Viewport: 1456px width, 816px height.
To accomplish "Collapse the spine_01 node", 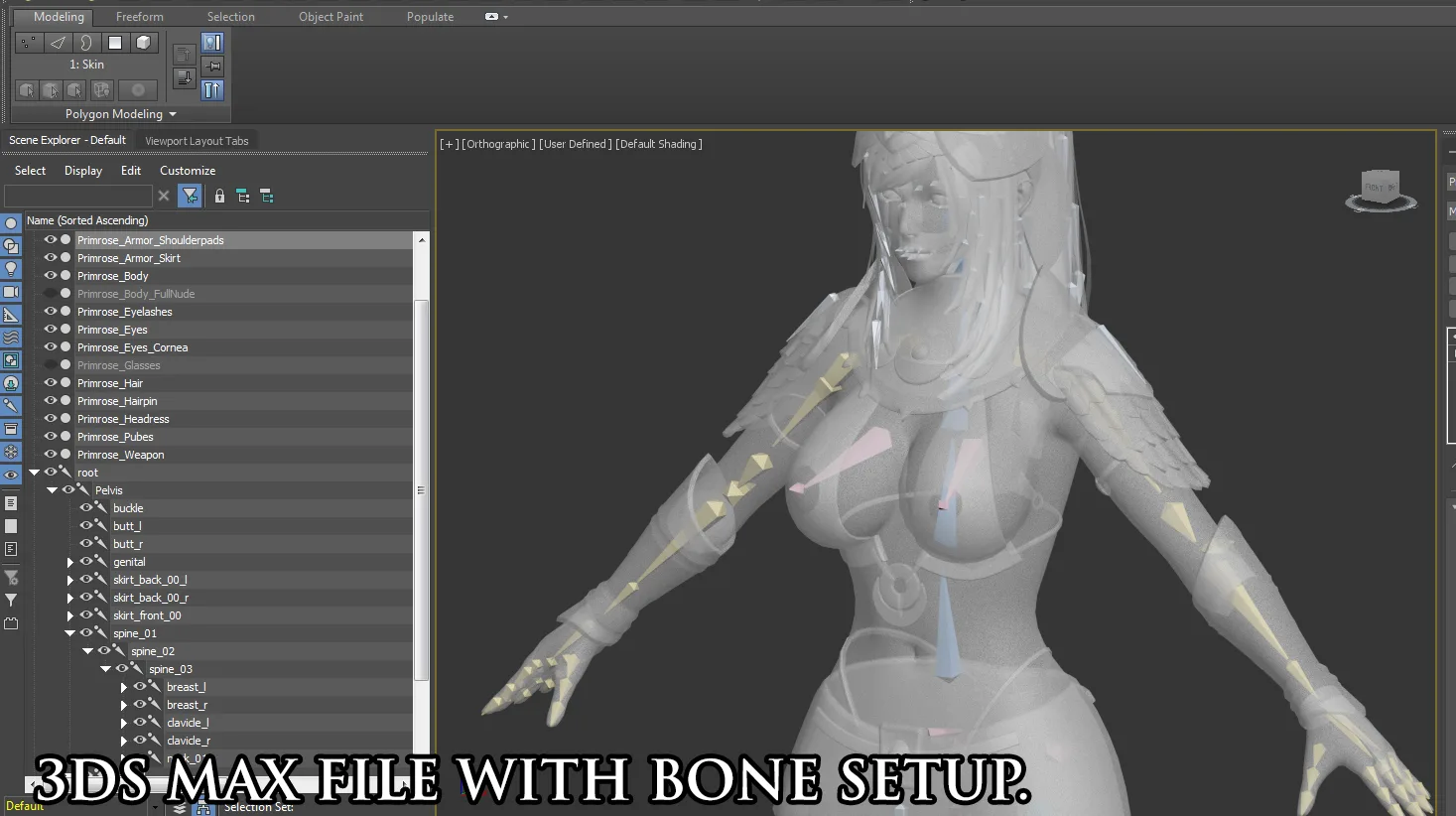I will click(x=69, y=633).
